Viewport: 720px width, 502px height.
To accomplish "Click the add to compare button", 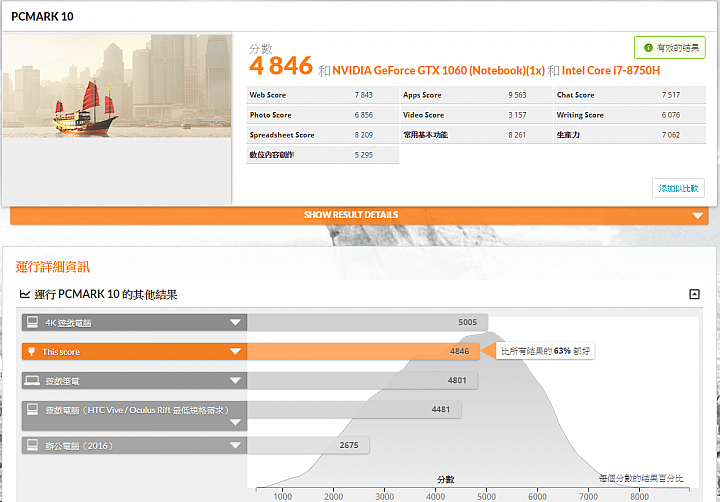I will 678,188.
